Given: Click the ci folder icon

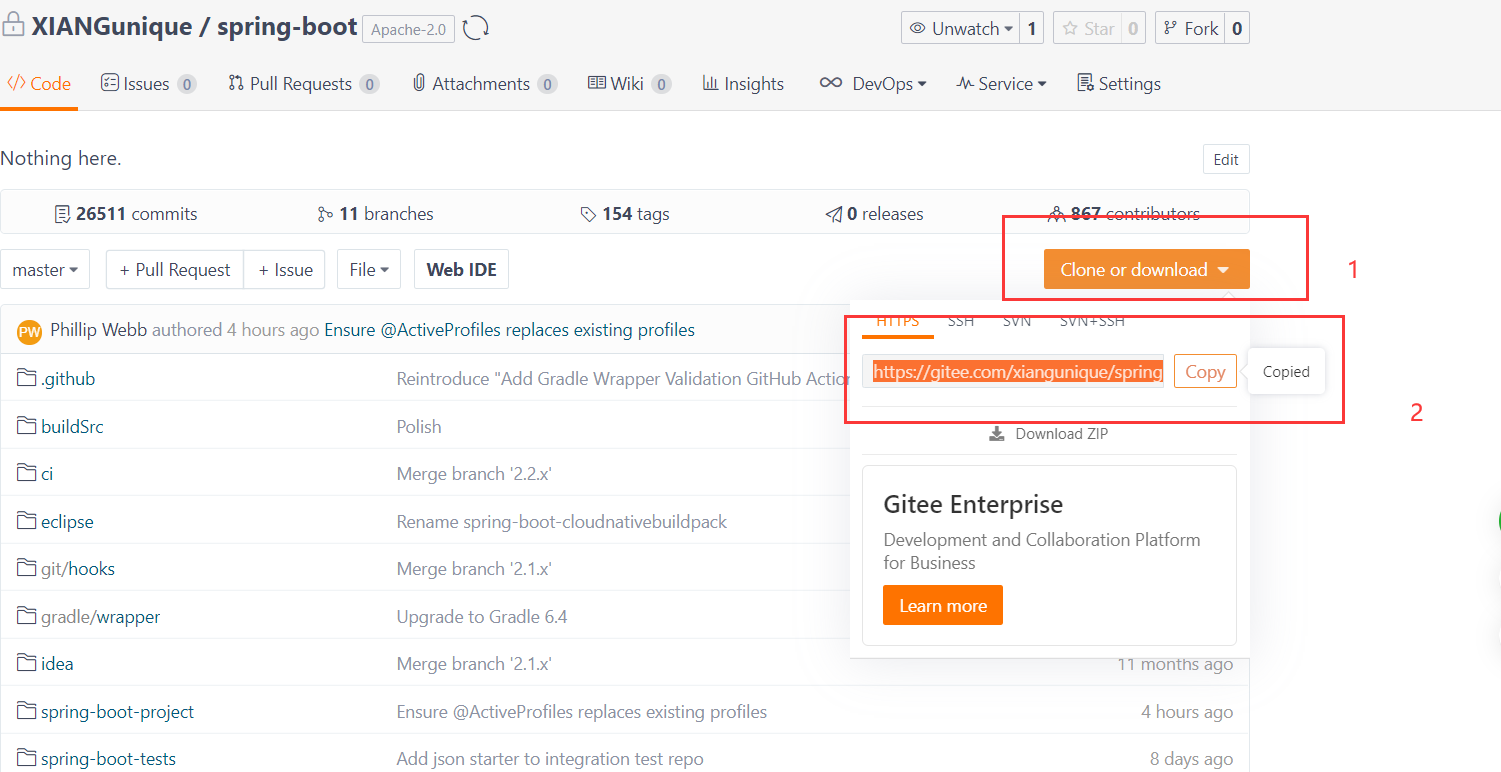Looking at the screenshot, I should click(27, 473).
